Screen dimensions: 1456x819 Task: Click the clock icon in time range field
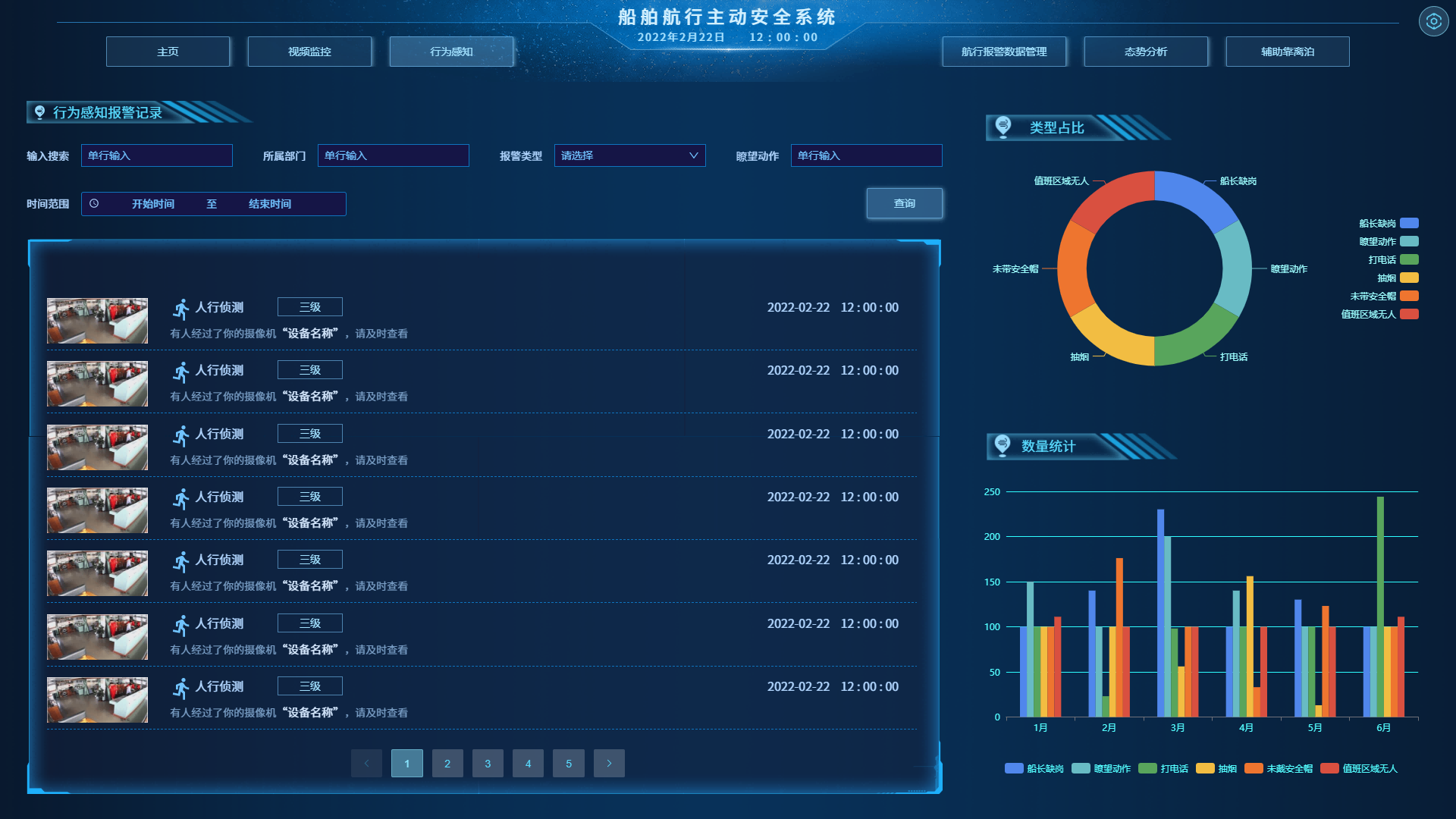coord(94,203)
